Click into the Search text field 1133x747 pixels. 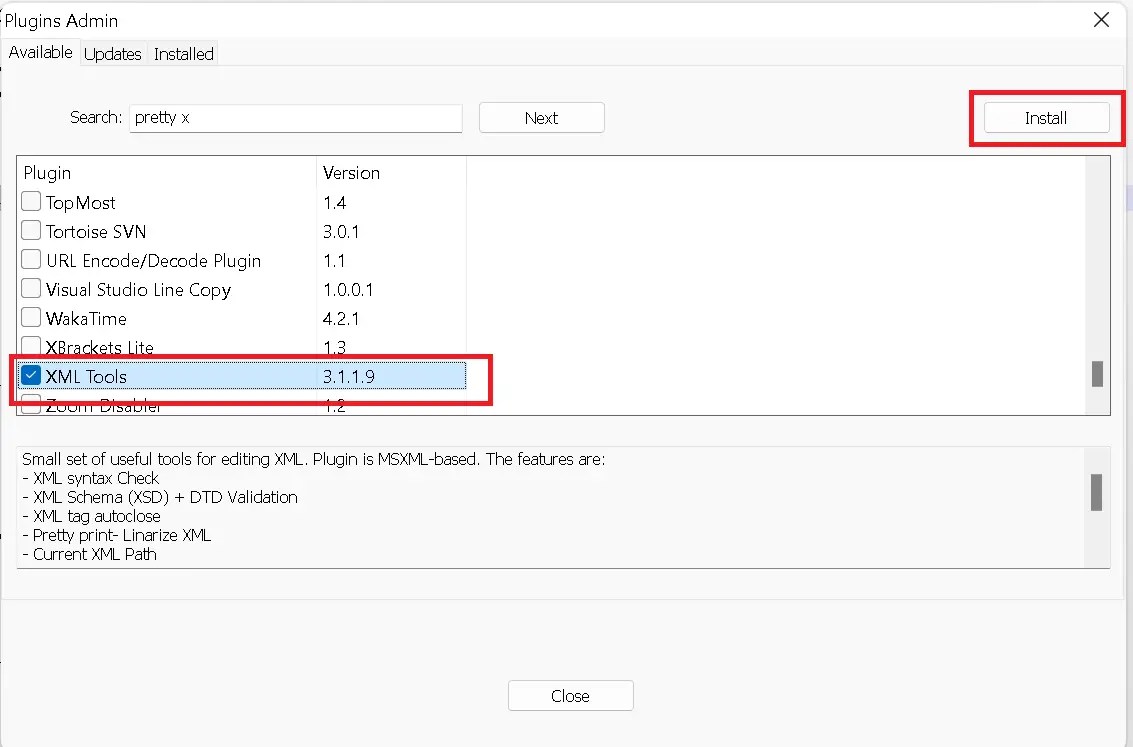point(296,118)
